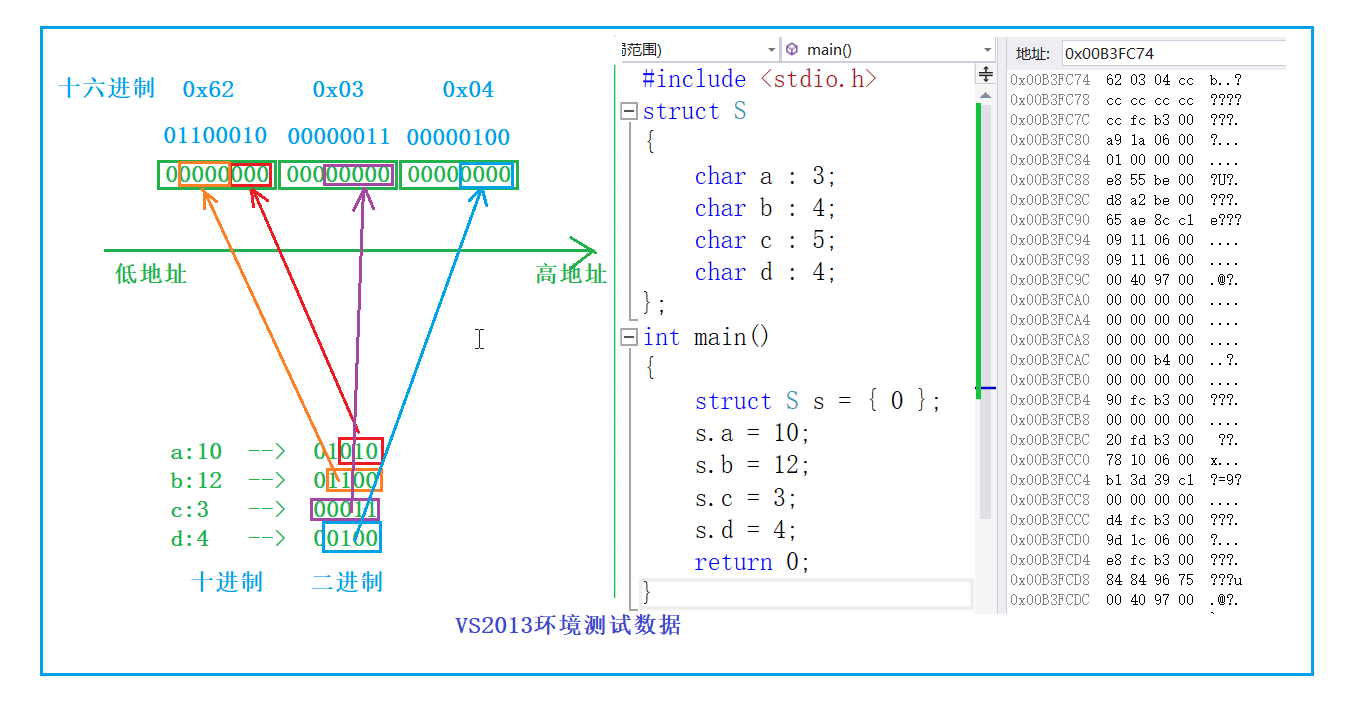Click the statement s.a = 10;
Image resolution: width=1354 pixels, height=722 pixels.
[x=750, y=433]
